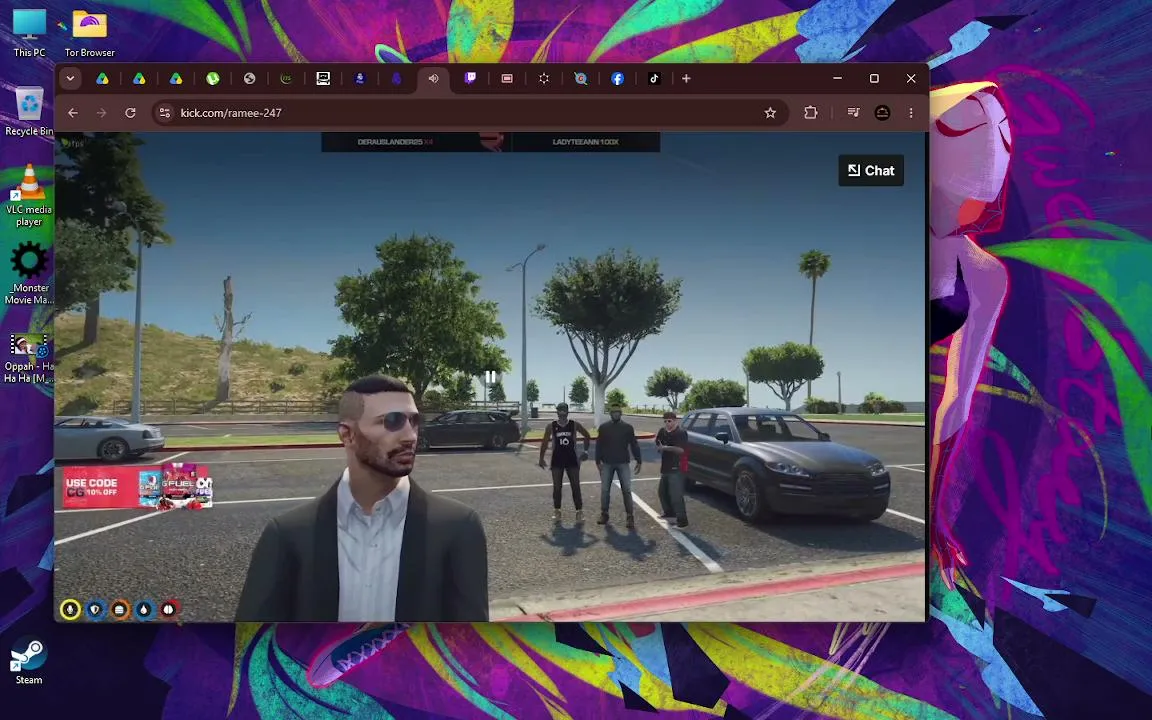Open This PC on the desktop
1152x720 pixels.
tap(29, 33)
